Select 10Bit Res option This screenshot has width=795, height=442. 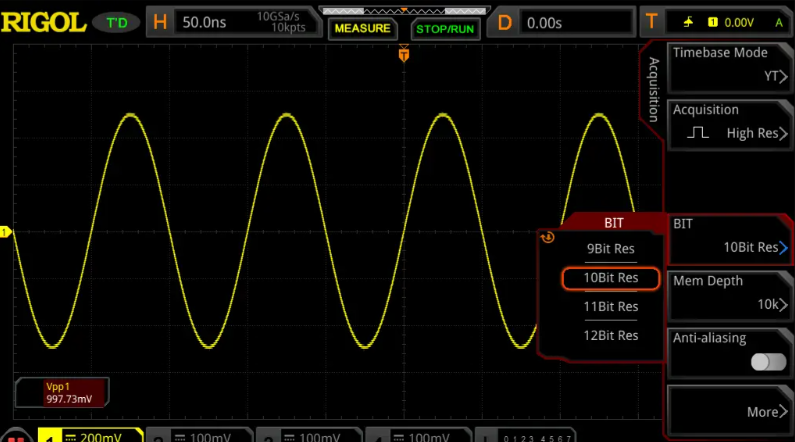(x=610, y=278)
